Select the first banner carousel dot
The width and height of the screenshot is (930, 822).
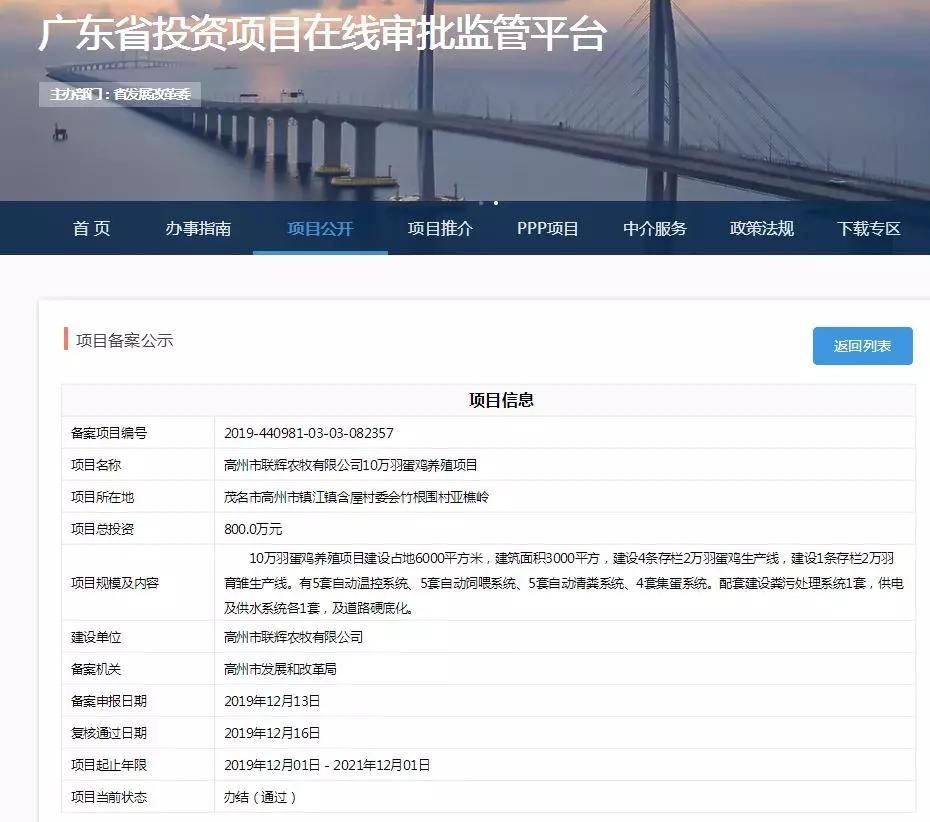click(481, 203)
